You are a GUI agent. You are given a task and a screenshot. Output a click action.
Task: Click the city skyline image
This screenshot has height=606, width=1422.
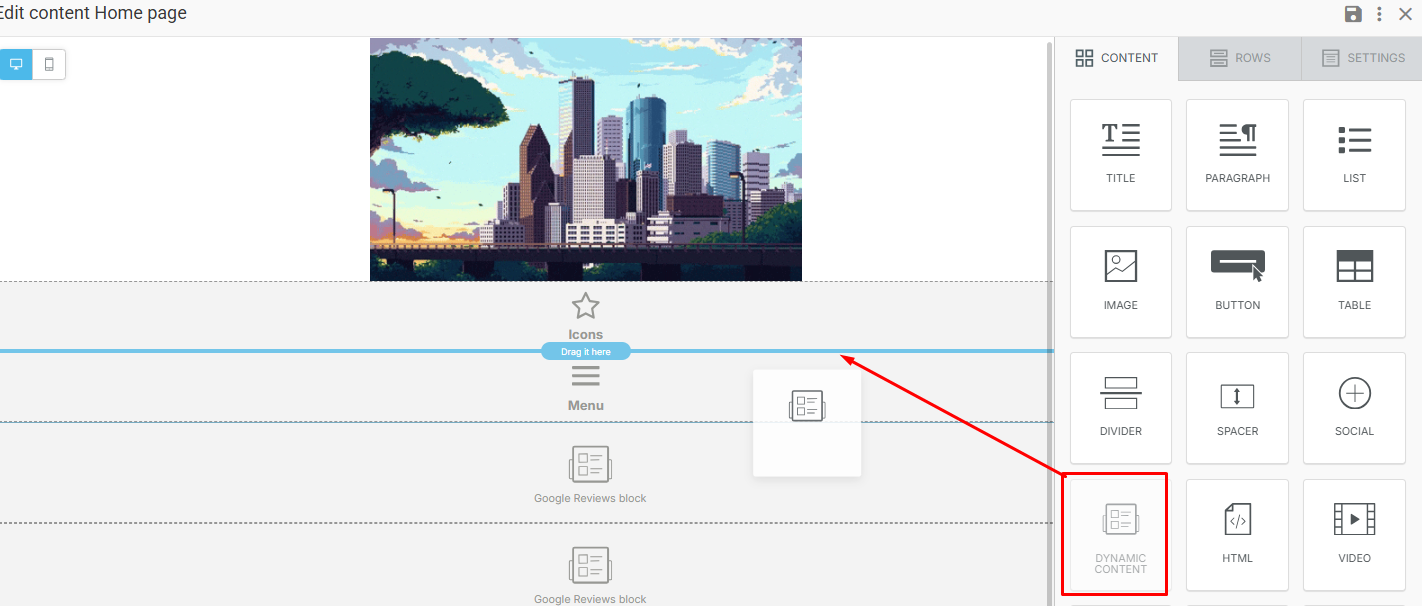click(586, 159)
